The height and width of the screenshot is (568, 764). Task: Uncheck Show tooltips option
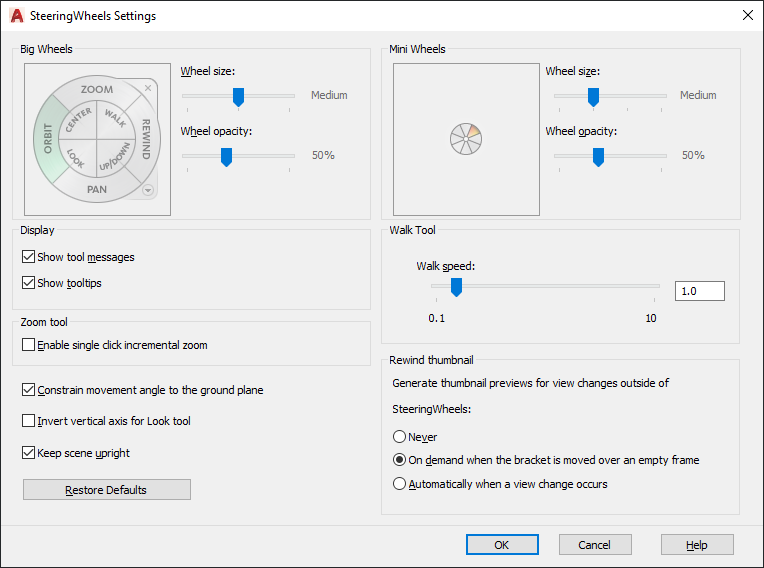click(x=28, y=283)
